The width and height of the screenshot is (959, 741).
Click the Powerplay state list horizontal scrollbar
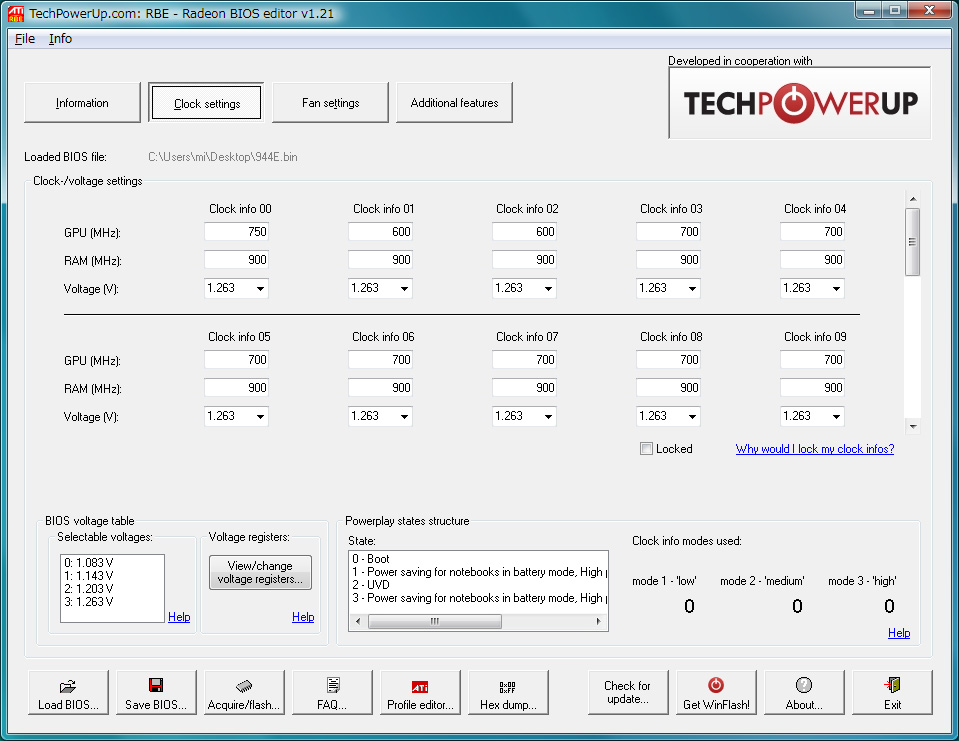[478, 621]
